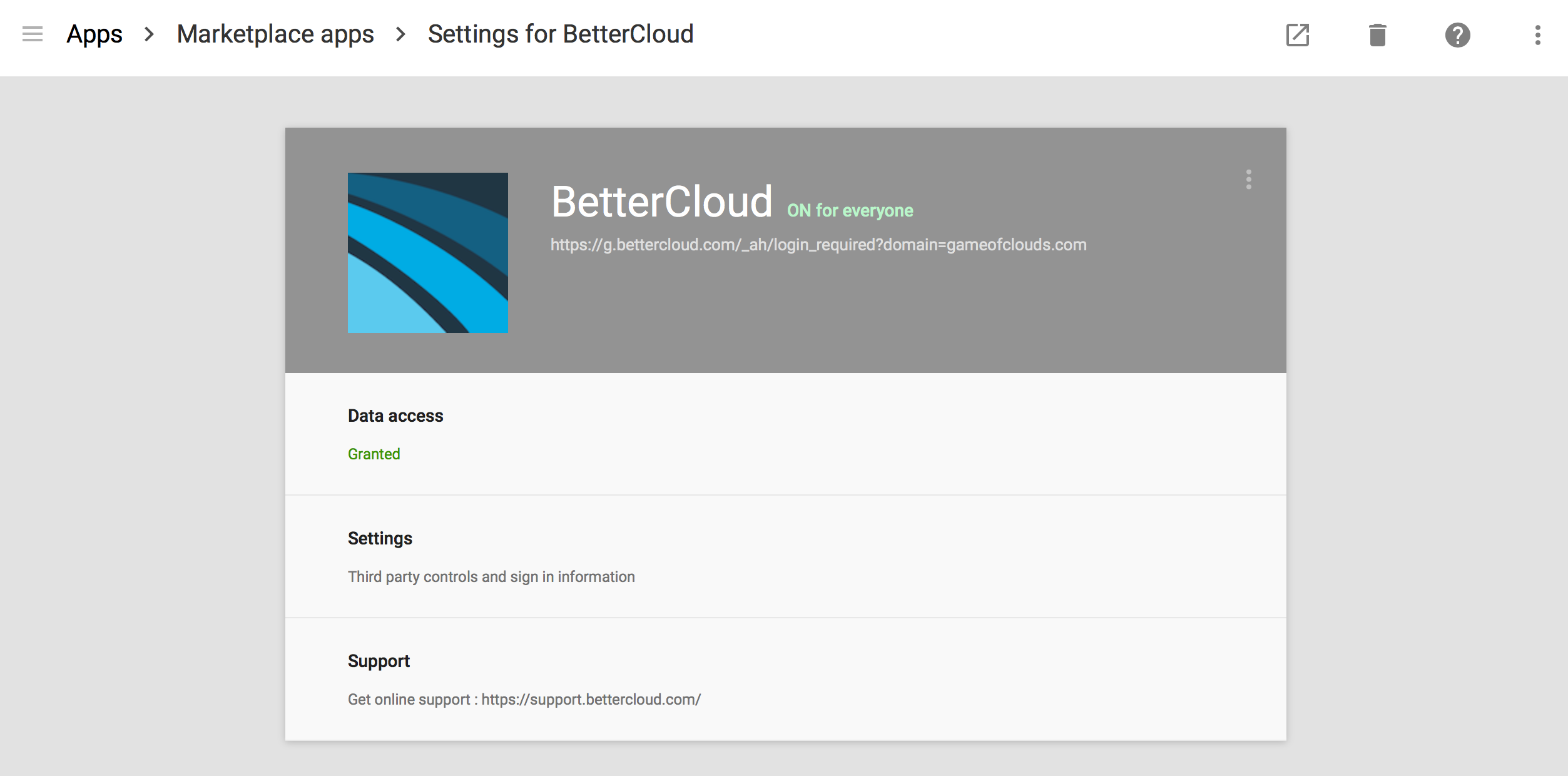
Task: Open app in new window icon
Action: pyautogui.click(x=1298, y=35)
